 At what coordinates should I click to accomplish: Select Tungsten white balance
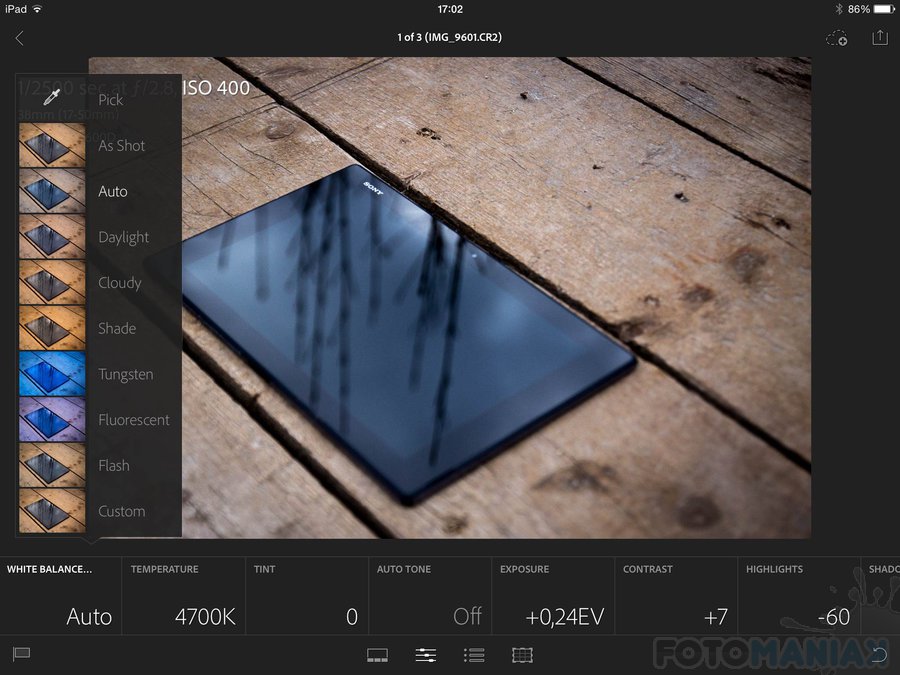(x=126, y=374)
